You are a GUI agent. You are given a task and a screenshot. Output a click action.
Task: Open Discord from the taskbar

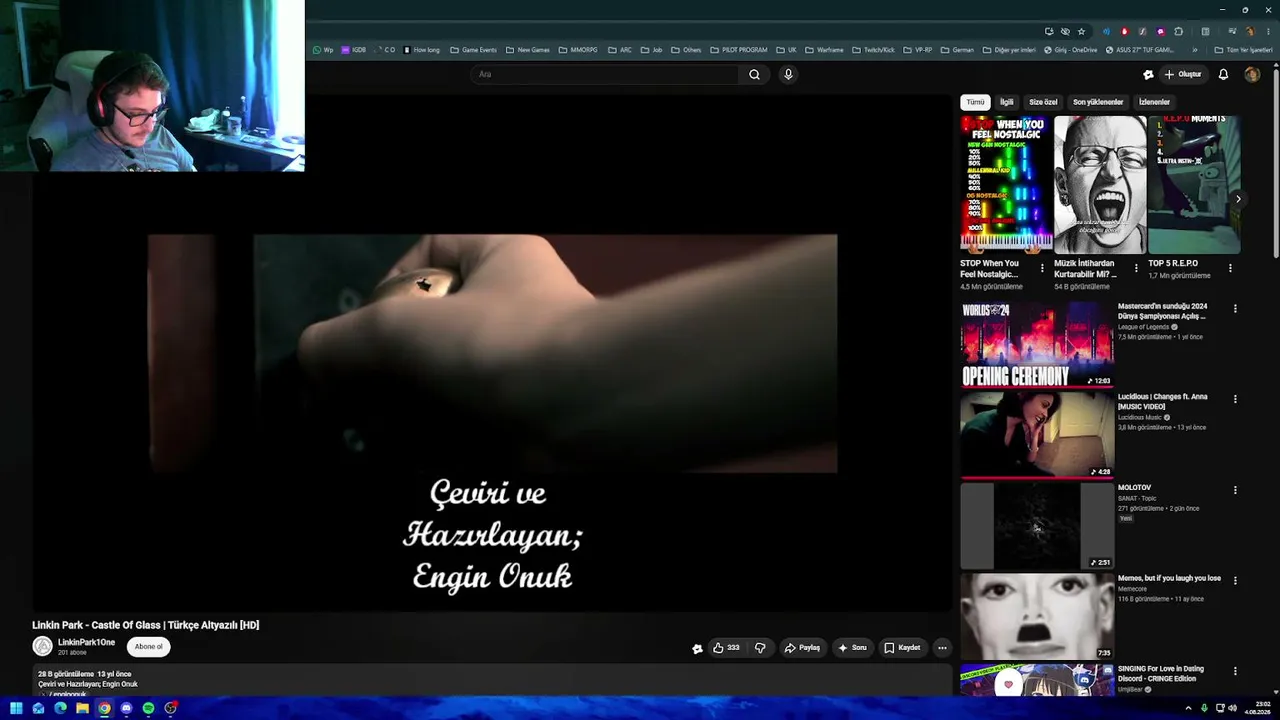[x=126, y=708]
